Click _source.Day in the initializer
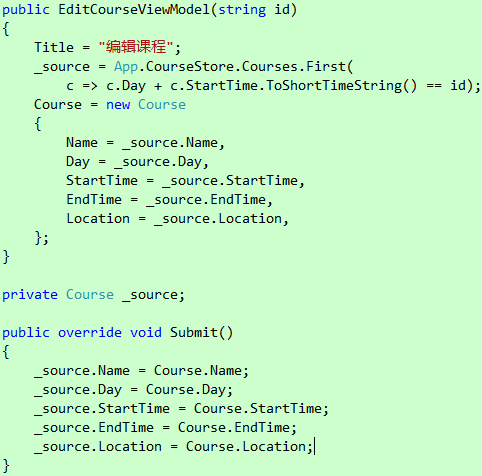482x476 pixels. coord(158,162)
